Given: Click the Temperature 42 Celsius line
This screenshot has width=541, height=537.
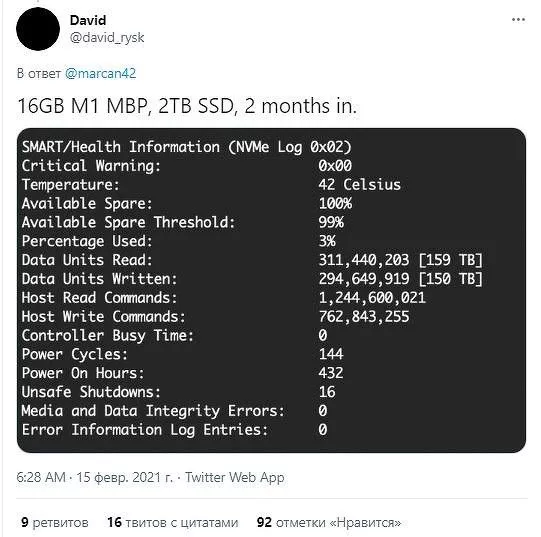Looking at the screenshot, I should coord(211,185).
